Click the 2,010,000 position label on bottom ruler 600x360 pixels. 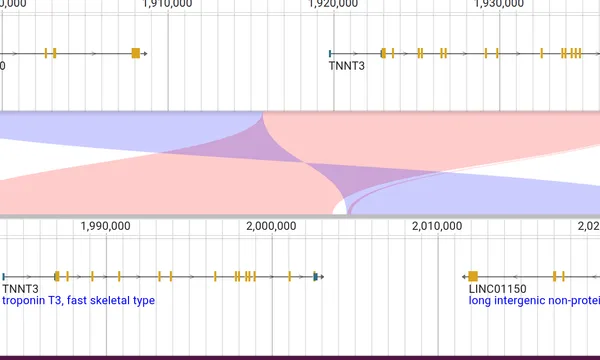click(x=437, y=226)
